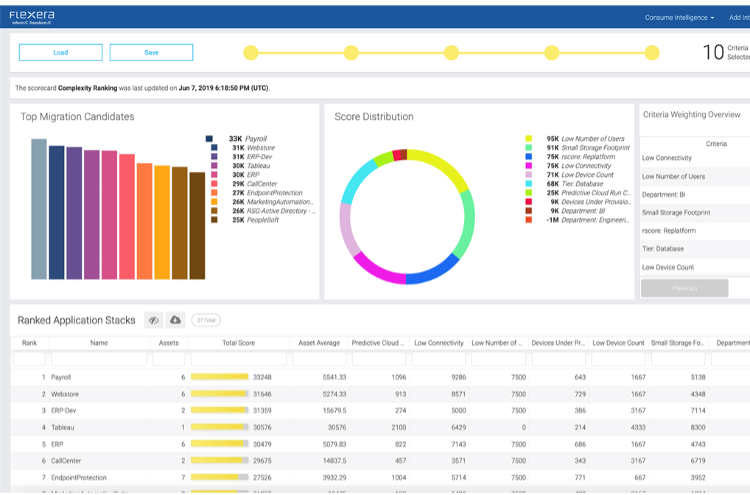Click the Low Number of Users legend swatch
Viewport: 750px width, 495px height.
(528, 139)
